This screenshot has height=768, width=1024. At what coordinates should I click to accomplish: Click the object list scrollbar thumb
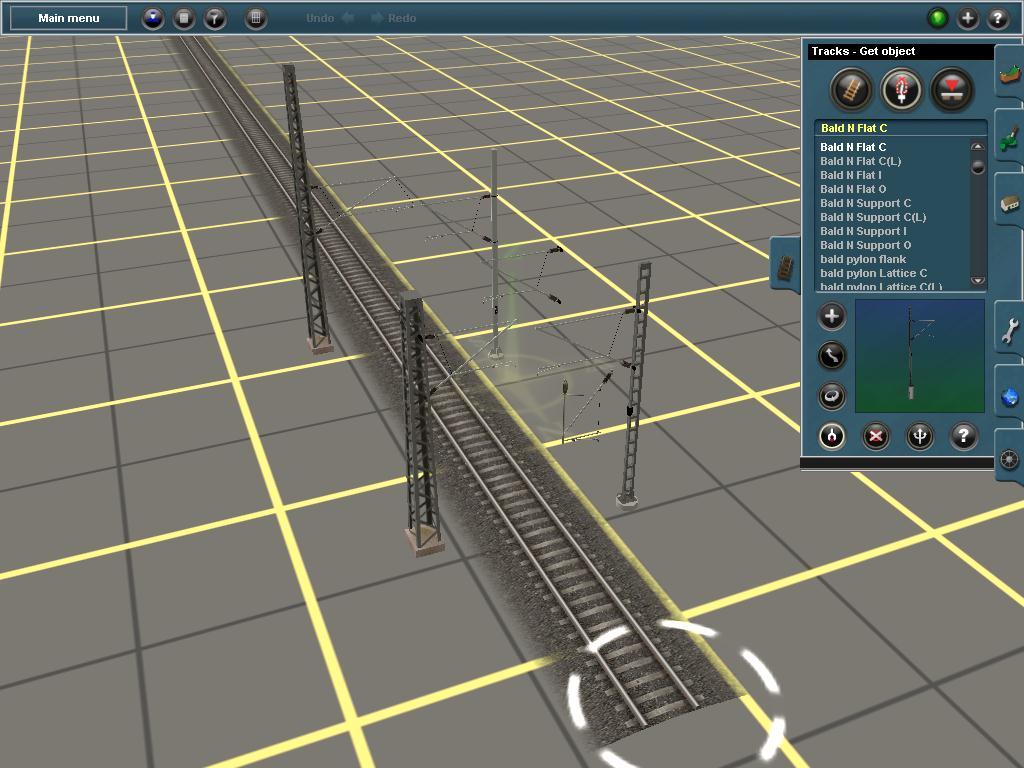pyautogui.click(x=977, y=167)
